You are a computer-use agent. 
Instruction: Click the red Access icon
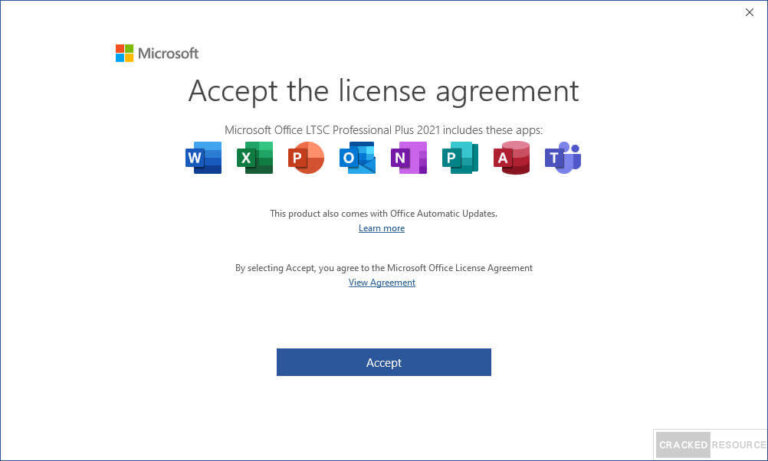point(511,158)
